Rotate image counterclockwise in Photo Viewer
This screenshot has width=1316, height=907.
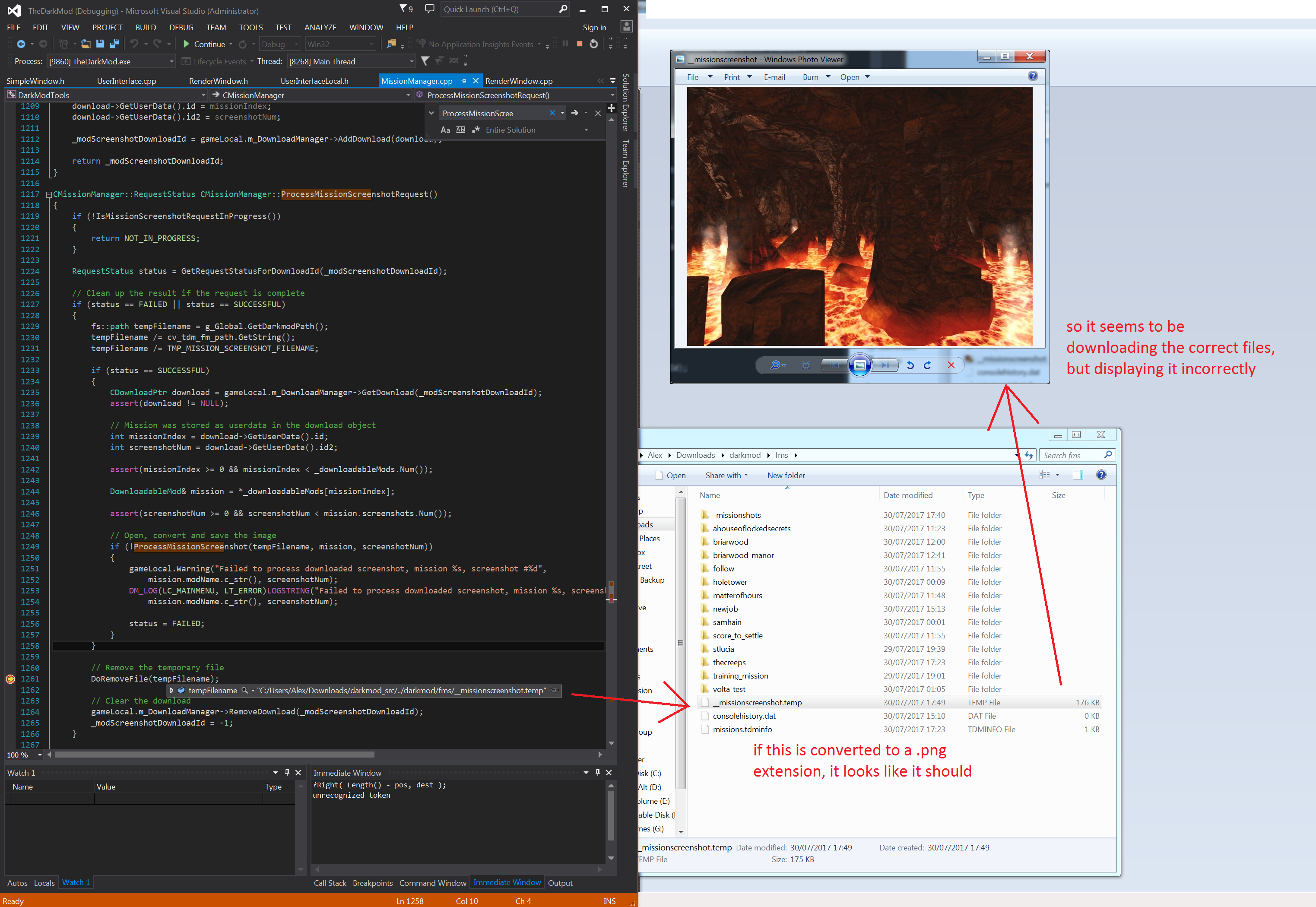(910, 365)
